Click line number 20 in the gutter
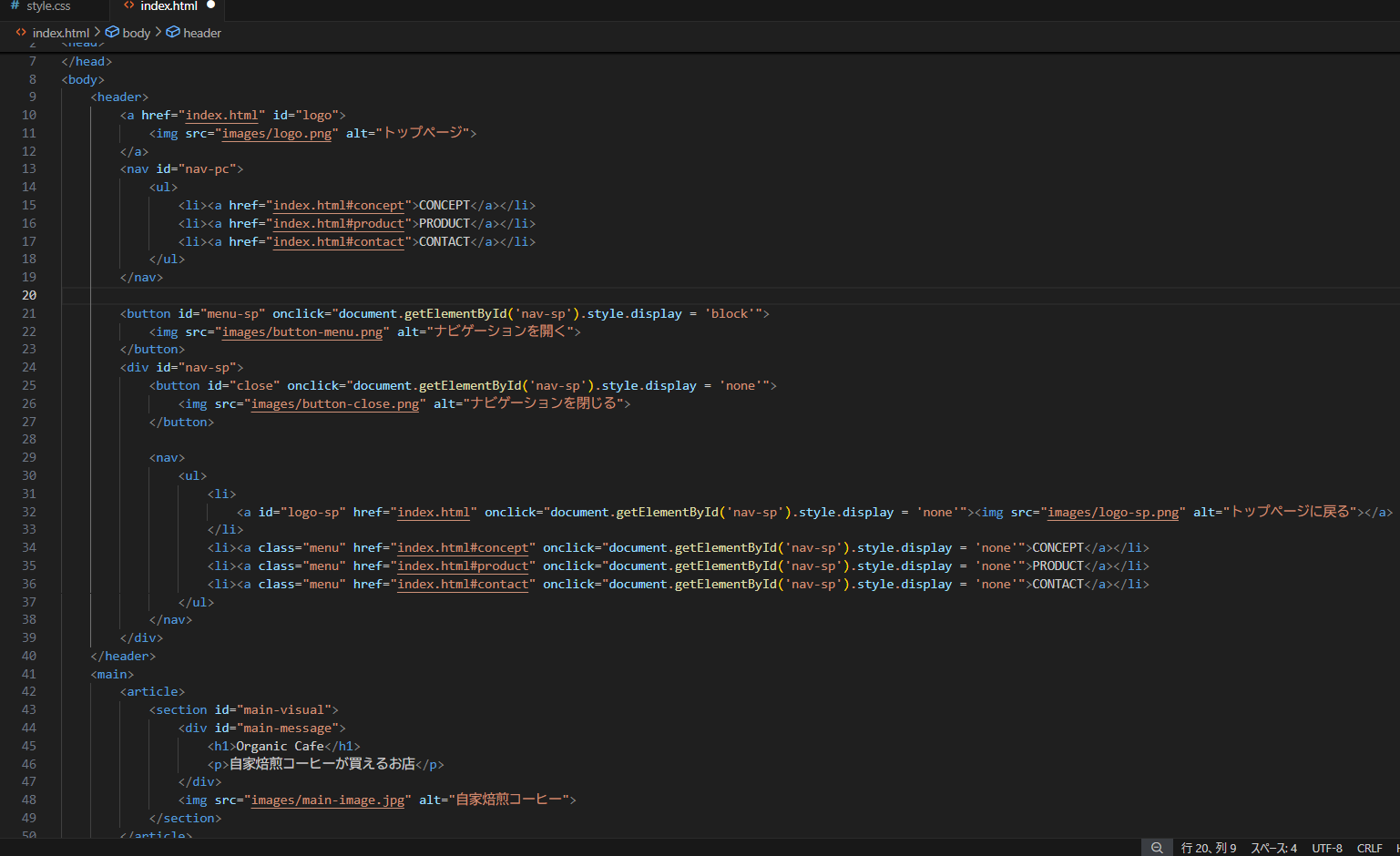 click(x=29, y=295)
